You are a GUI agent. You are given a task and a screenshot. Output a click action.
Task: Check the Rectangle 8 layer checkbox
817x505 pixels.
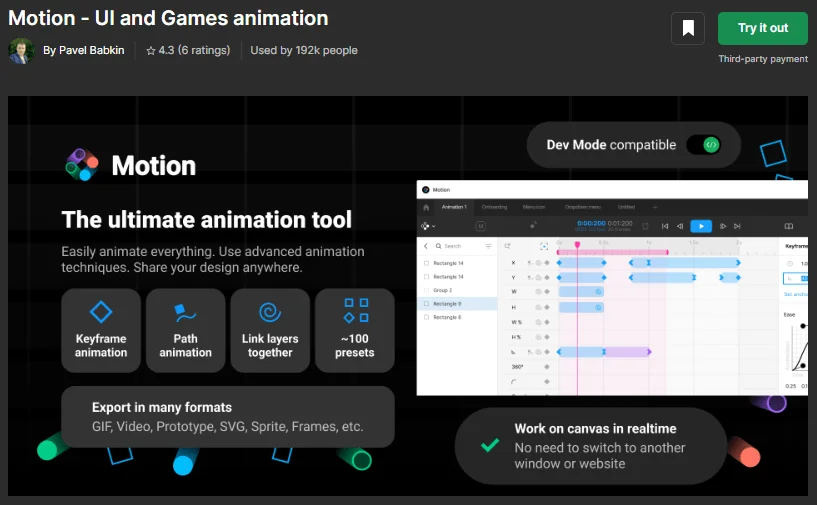tap(427, 317)
